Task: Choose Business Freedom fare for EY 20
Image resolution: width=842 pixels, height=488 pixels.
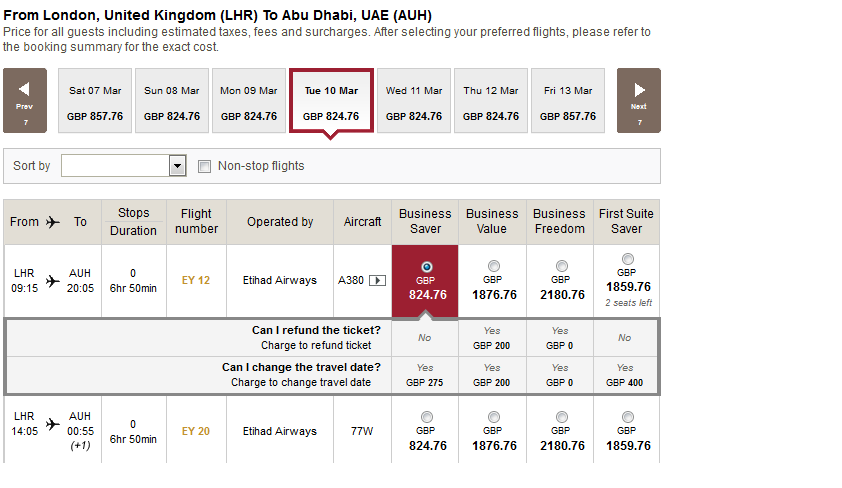Action: [x=562, y=417]
